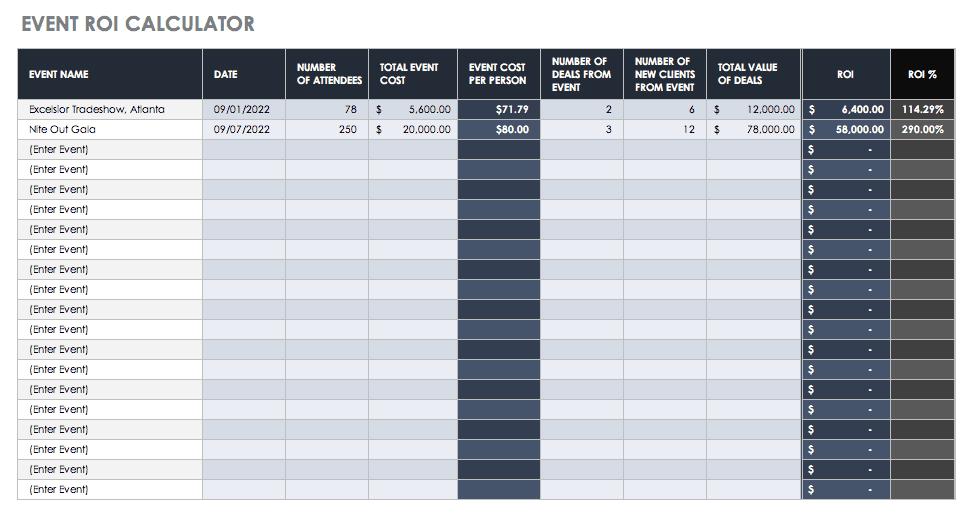Viewport: 978px width, 529px height.
Task: Select the Event Cost Per Person header
Action: (498, 74)
